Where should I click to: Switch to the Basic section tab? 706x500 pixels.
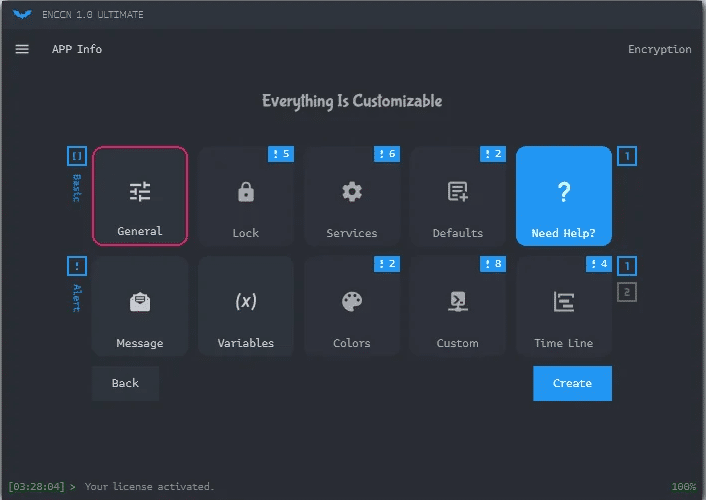77,188
